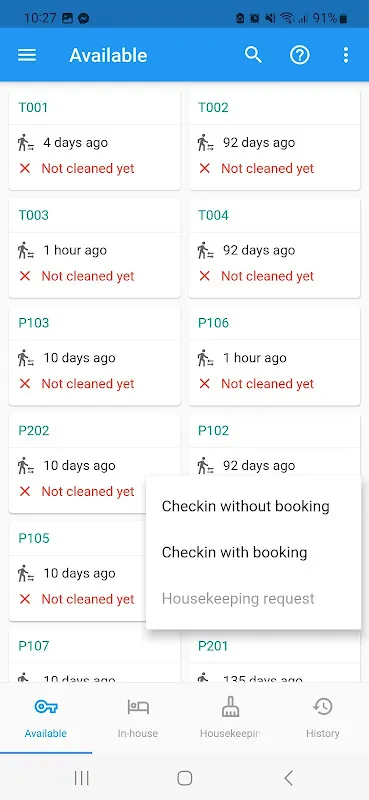Select Checkin without booking
This screenshot has width=369, height=800.
pyautogui.click(x=245, y=506)
